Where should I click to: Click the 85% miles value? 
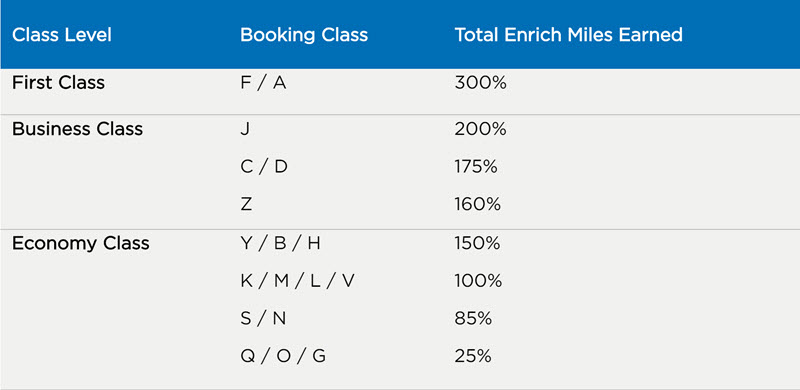(473, 319)
